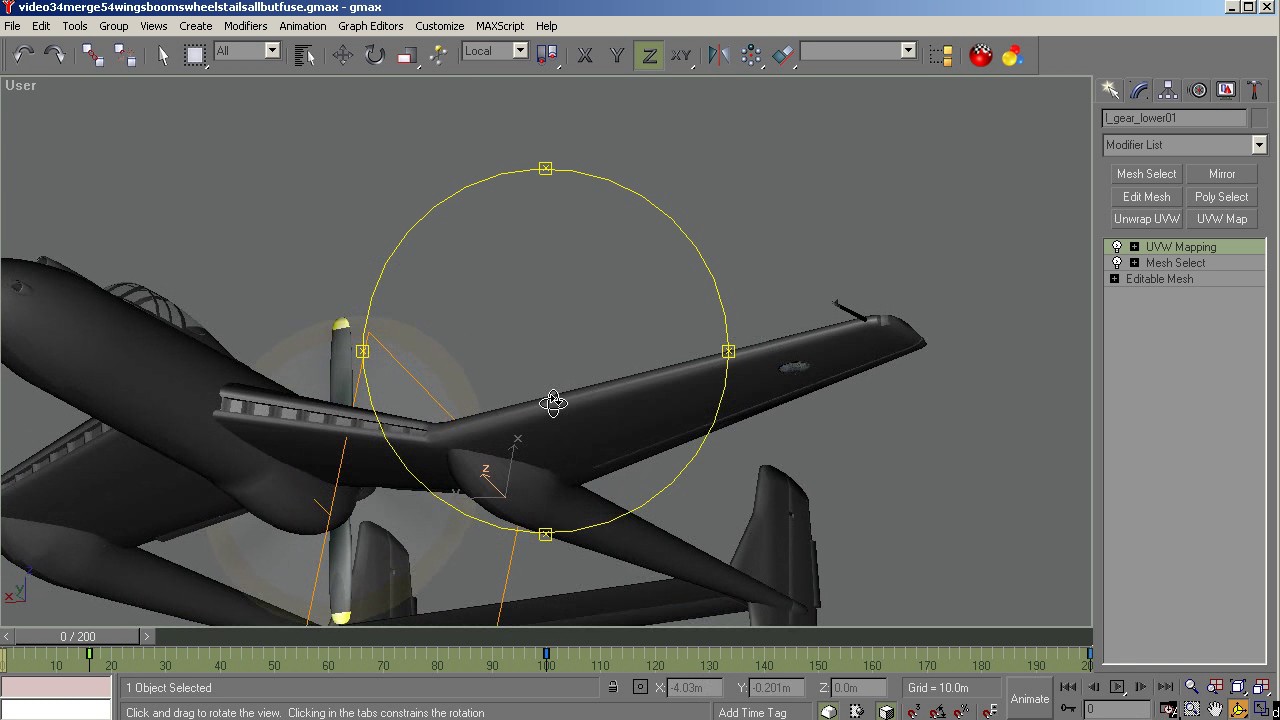The height and width of the screenshot is (720, 1280).
Task: Open the Customize menu
Action: coord(439,26)
